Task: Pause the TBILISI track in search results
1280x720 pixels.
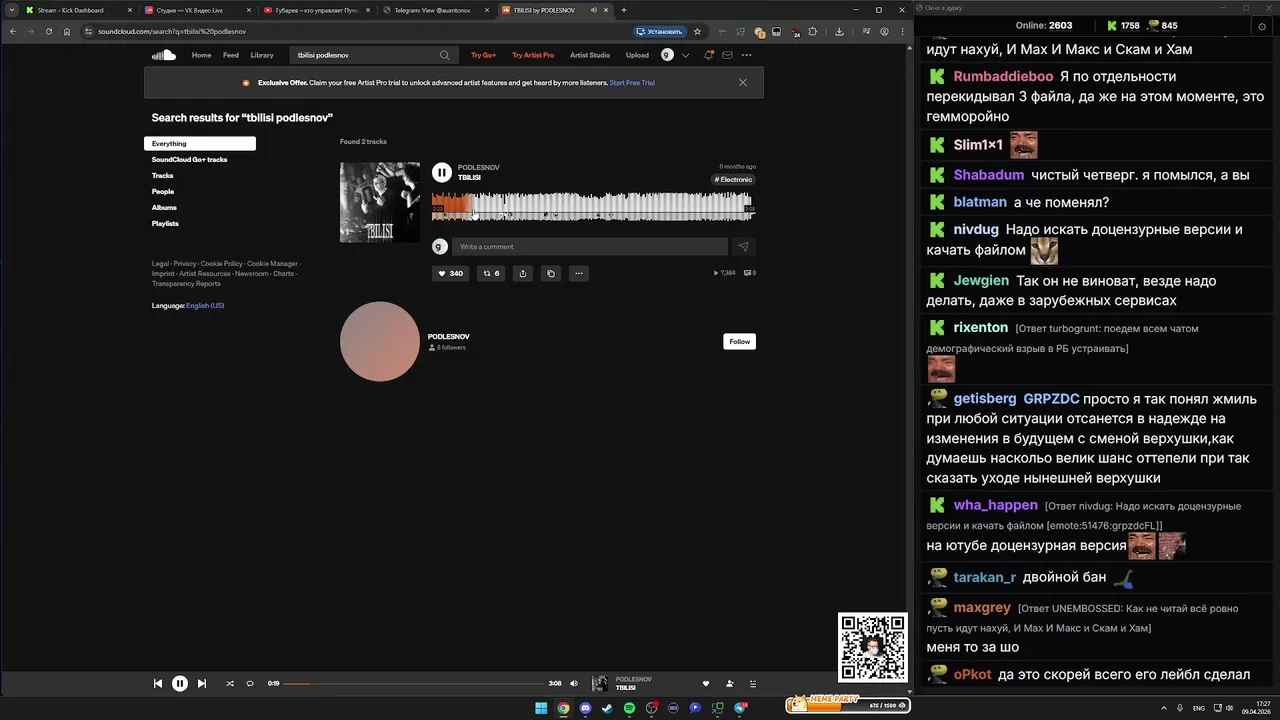Action: (442, 172)
